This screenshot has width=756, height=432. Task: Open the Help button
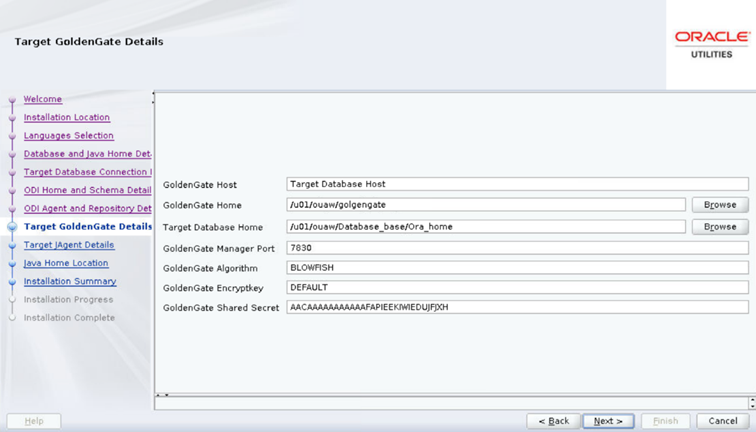click(x=34, y=421)
